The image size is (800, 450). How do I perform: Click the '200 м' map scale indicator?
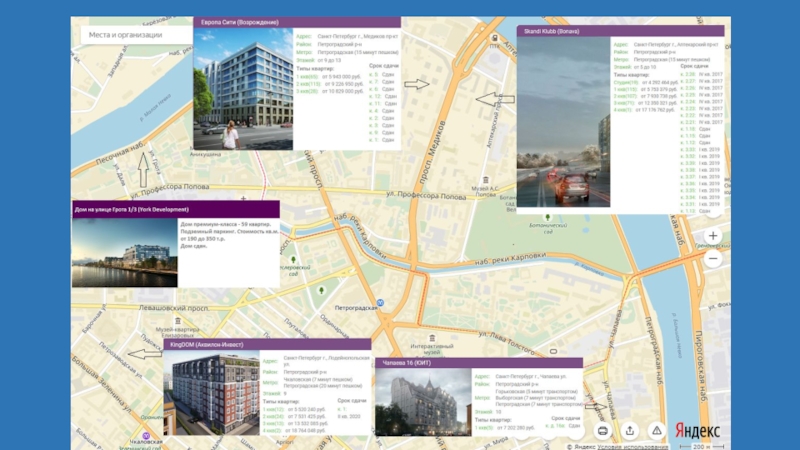pyautogui.click(x=702, y=446)
